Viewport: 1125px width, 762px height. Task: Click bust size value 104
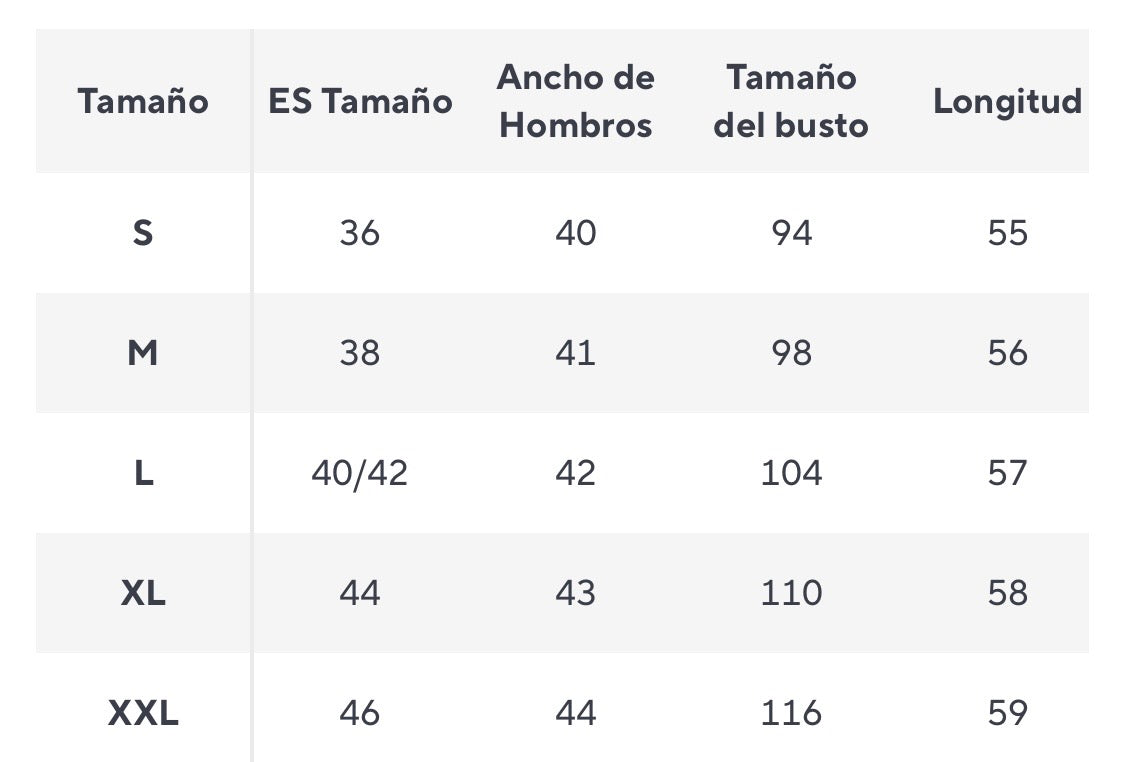pos(791,473)
